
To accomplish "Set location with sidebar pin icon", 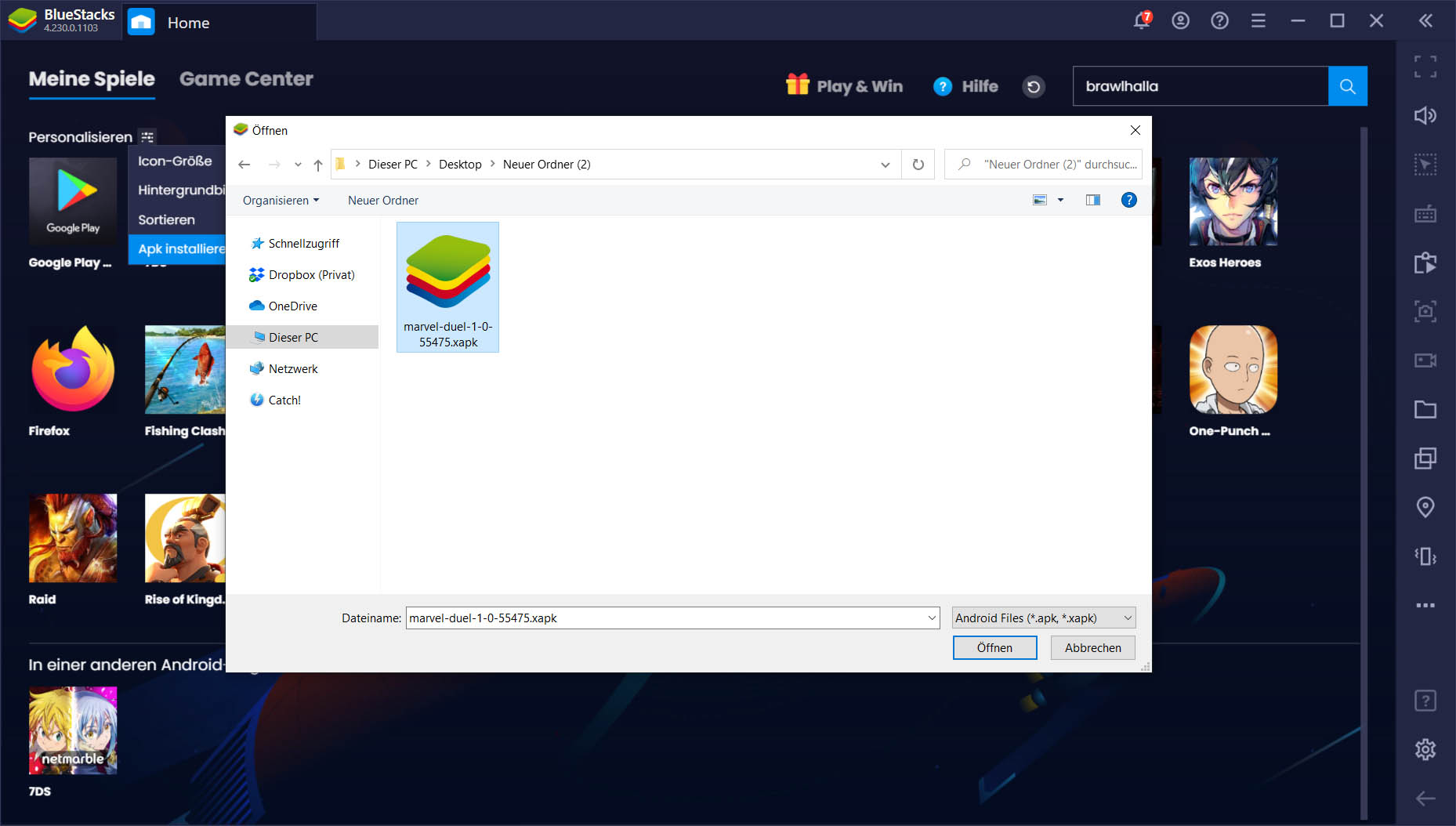I will pos(1425,507).
